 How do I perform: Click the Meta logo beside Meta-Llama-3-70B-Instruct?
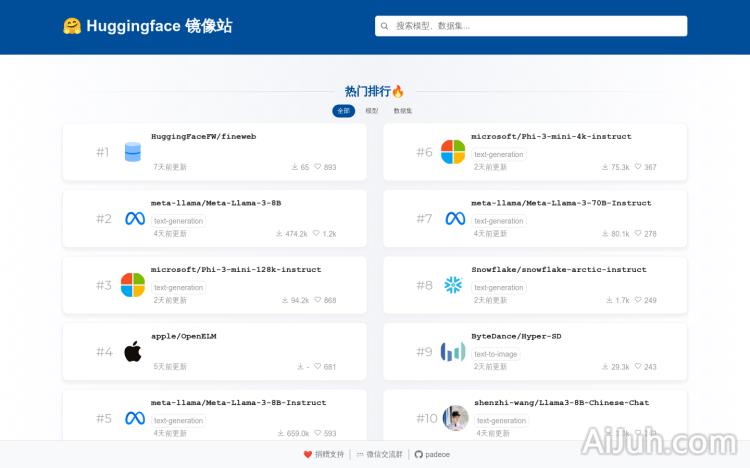click(455, 219)
